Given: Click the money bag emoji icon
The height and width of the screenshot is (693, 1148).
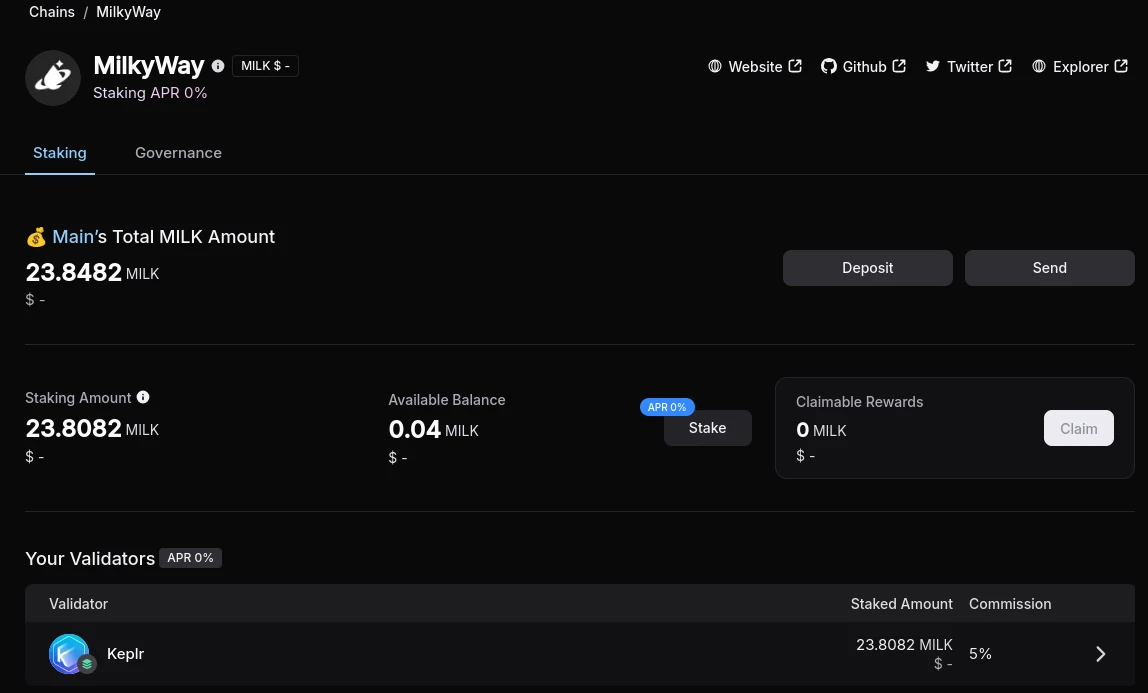Looking at the screenshot, I should tap(36, 237).
